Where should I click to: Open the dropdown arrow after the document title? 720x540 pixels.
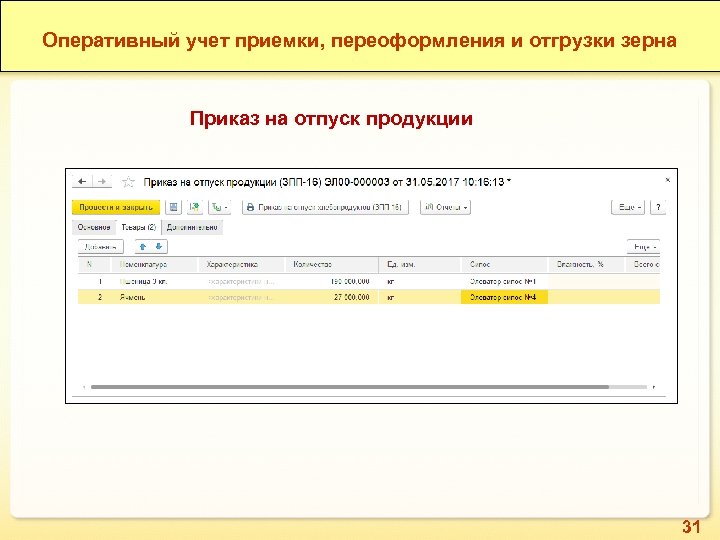pyautogui.click(x=509, y=181)
